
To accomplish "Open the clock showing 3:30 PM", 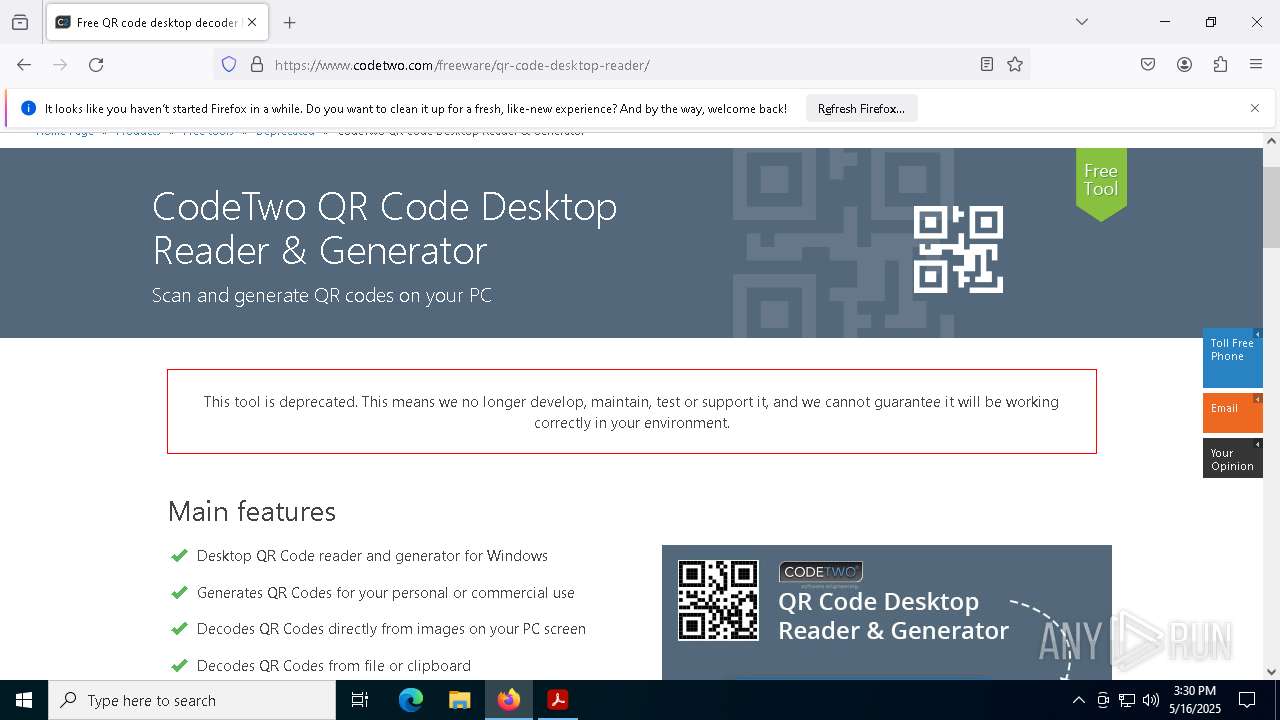I will (x=1194, y=700).
